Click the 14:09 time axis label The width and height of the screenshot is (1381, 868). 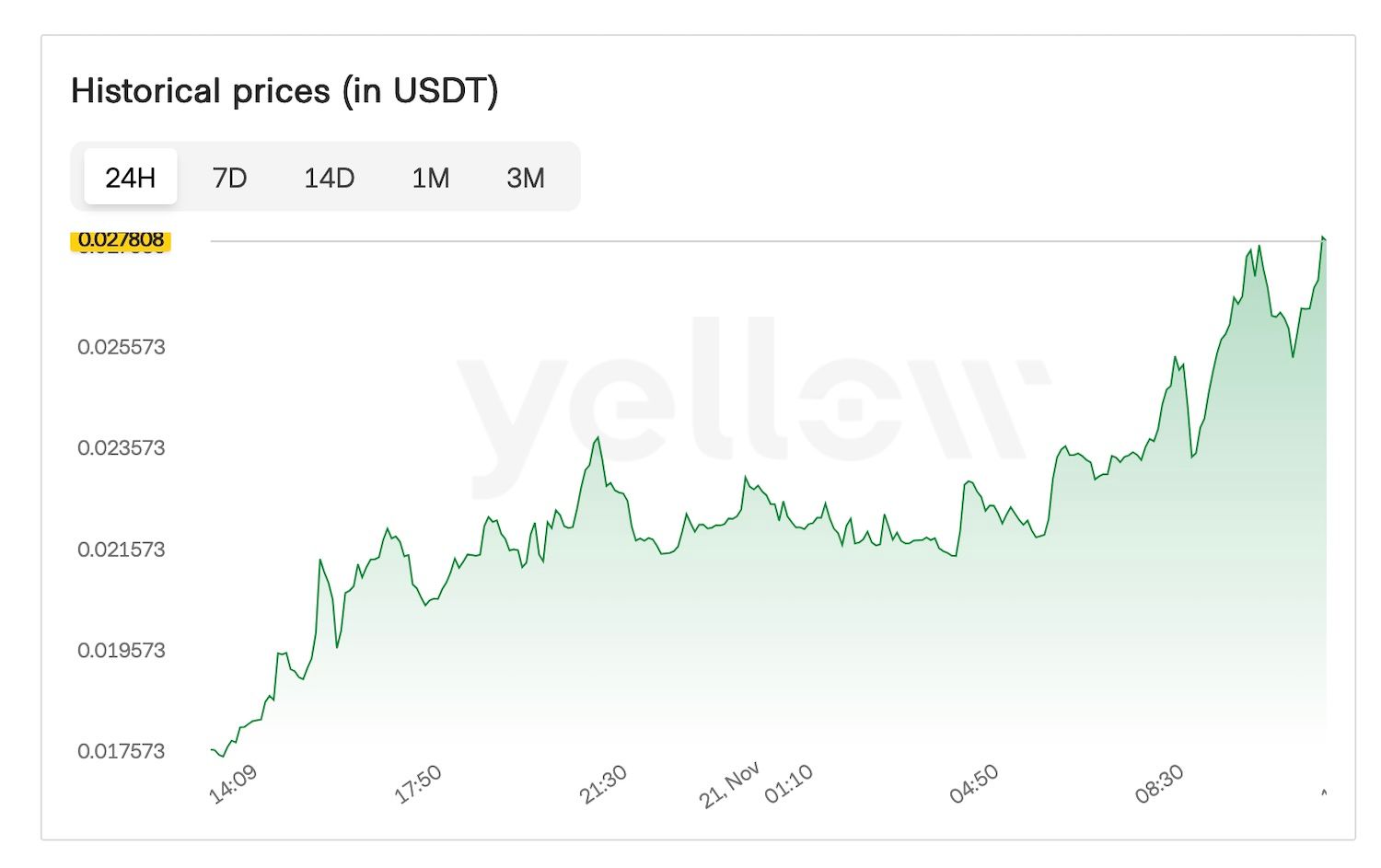233,785
